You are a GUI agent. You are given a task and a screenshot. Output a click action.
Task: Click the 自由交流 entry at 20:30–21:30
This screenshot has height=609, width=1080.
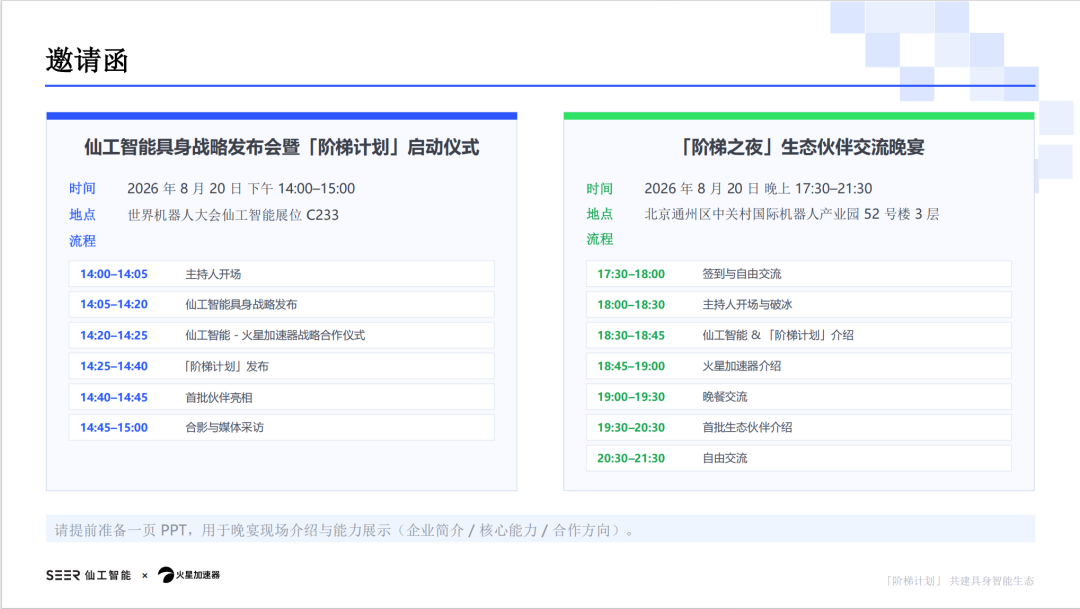coord(725,458)
